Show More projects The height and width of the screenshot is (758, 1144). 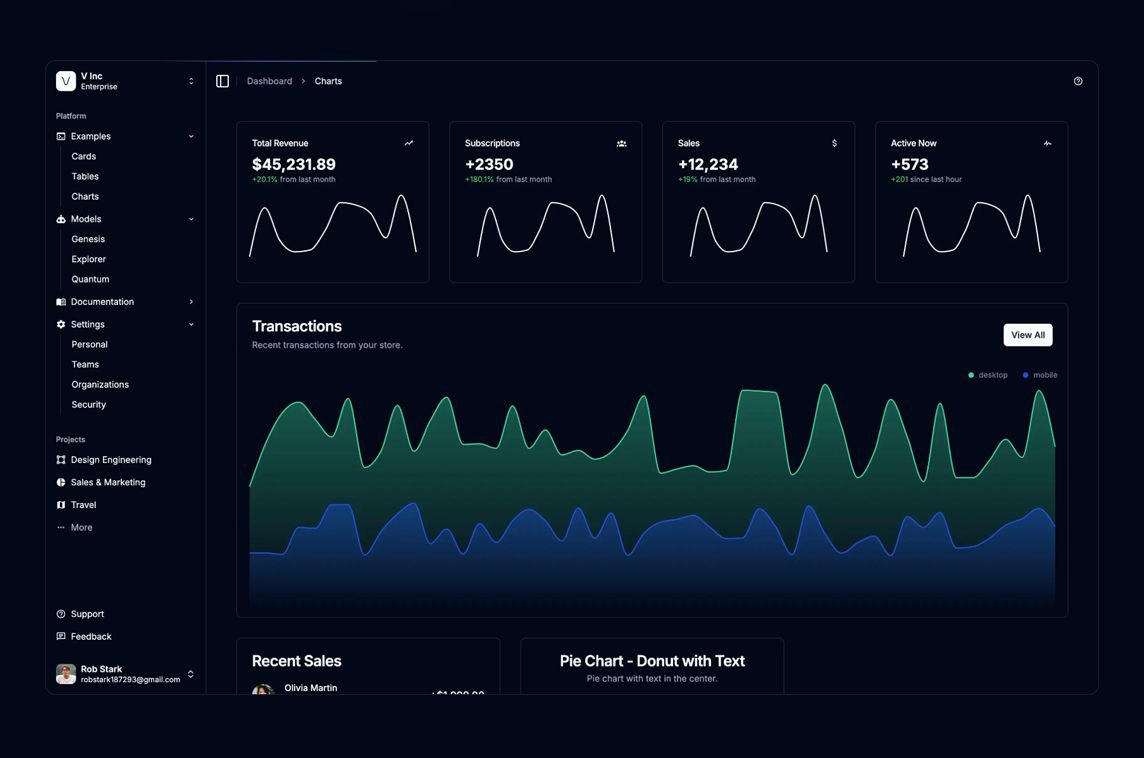pyautogui.click(x=81, y=527)
